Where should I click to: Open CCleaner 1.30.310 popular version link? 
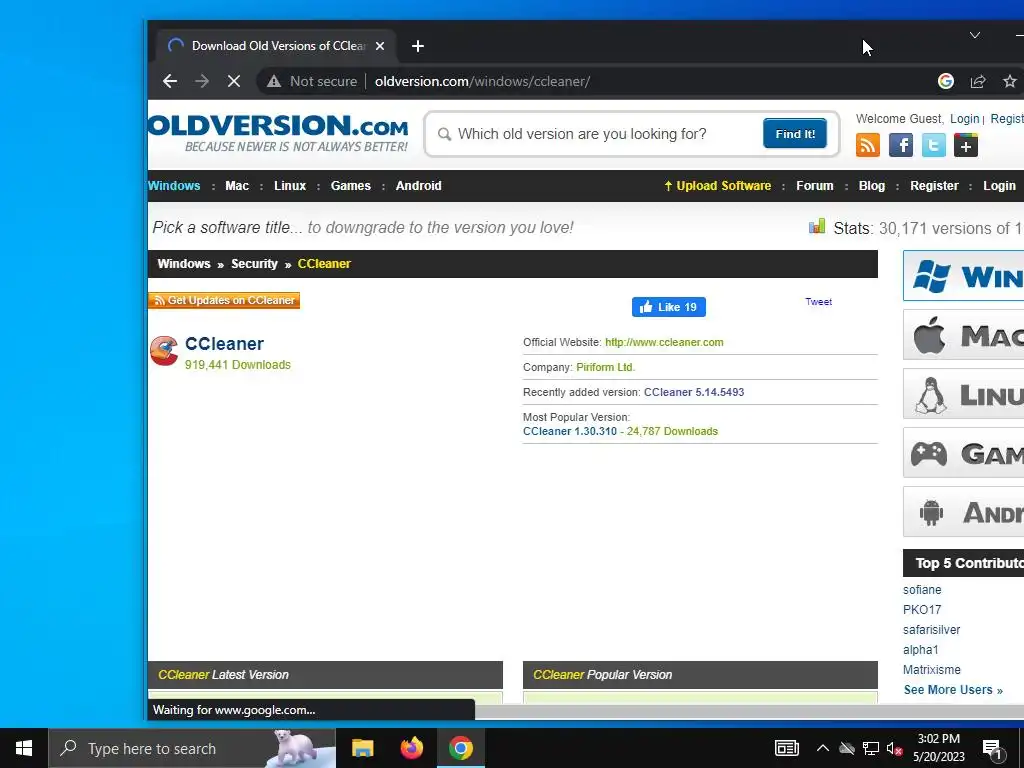click(569, 431)
